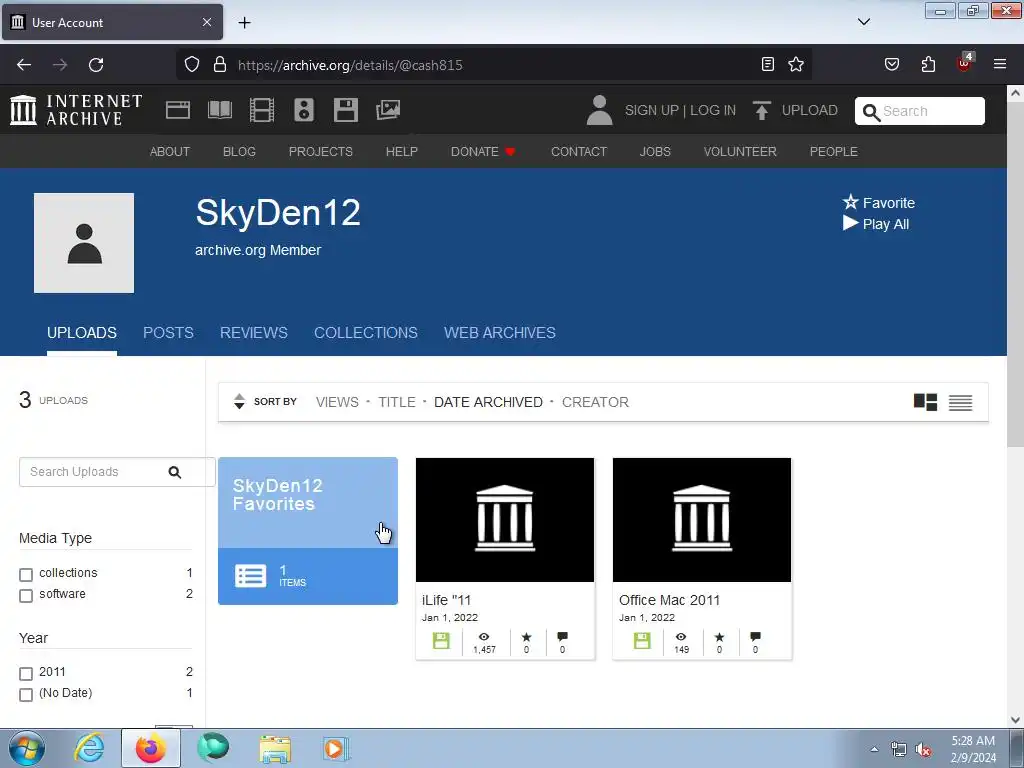Sort uploads by VIEWS
Screen dimensions: 1024x768
tap(337, 402)
